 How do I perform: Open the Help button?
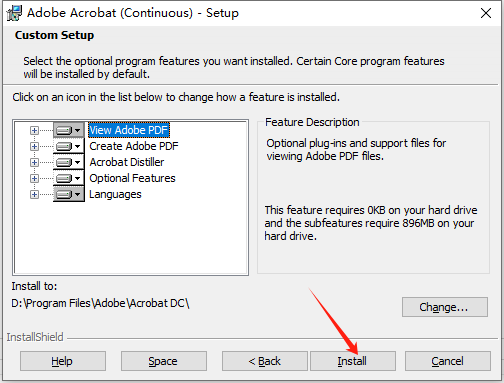(x=63, y=361)
